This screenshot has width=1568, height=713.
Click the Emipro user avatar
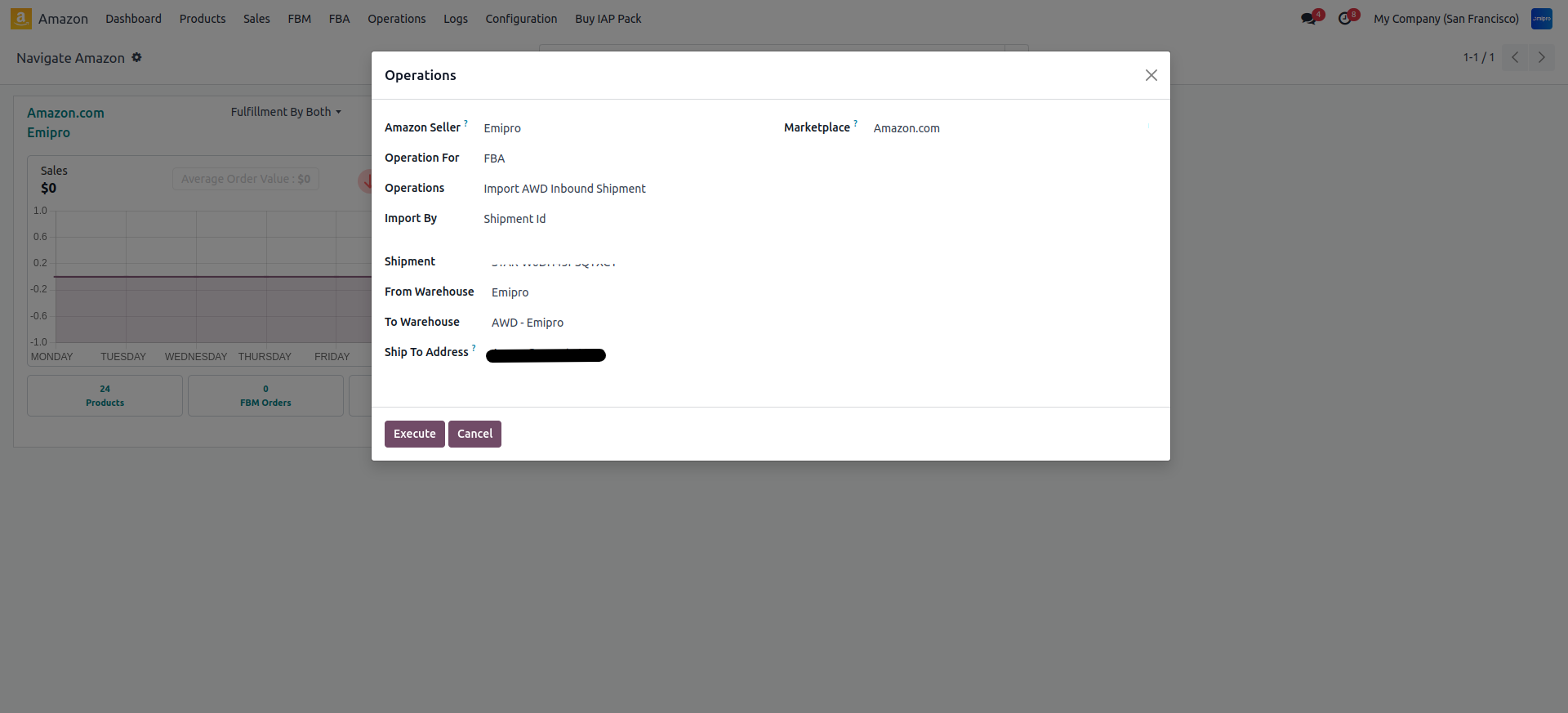point(1541,19)
